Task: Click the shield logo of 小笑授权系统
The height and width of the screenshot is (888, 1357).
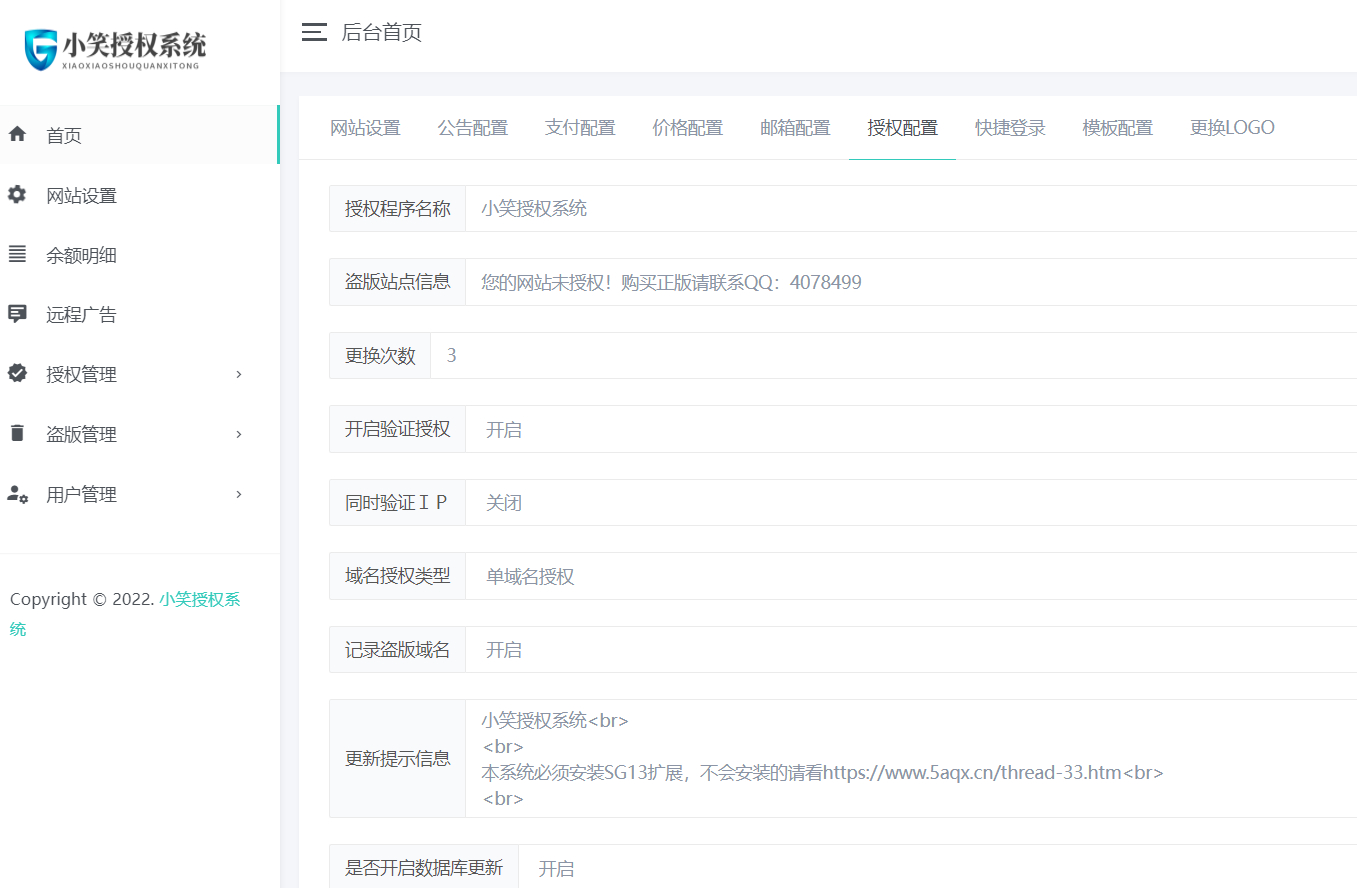Action: tap(42, 50)
